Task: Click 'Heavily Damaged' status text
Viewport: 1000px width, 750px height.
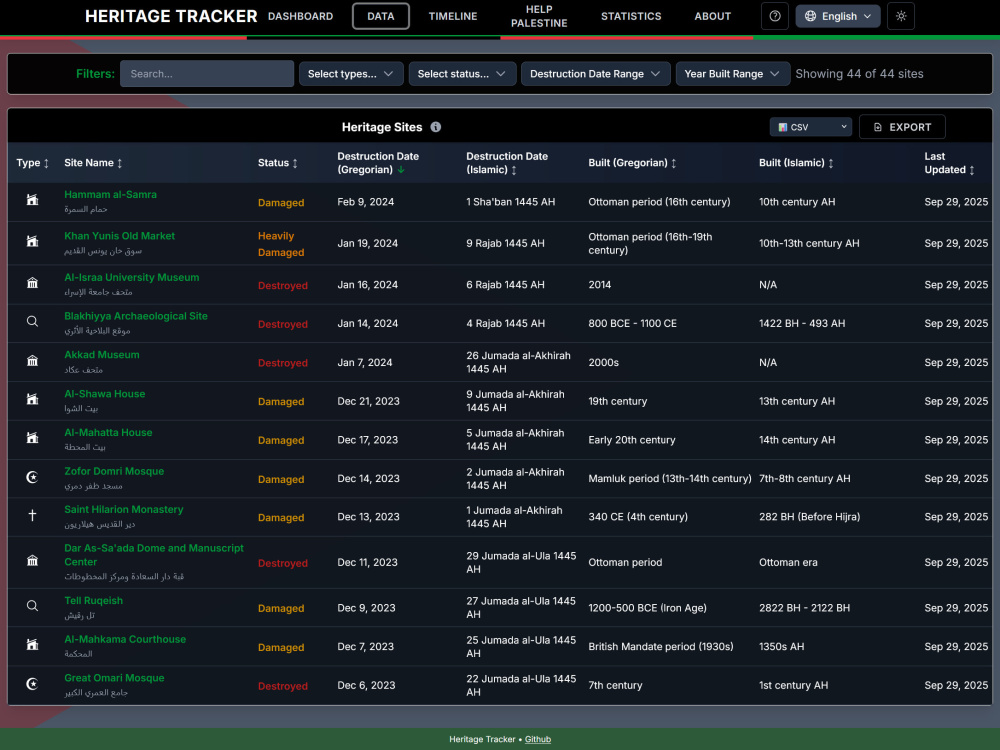Action: 281,244
